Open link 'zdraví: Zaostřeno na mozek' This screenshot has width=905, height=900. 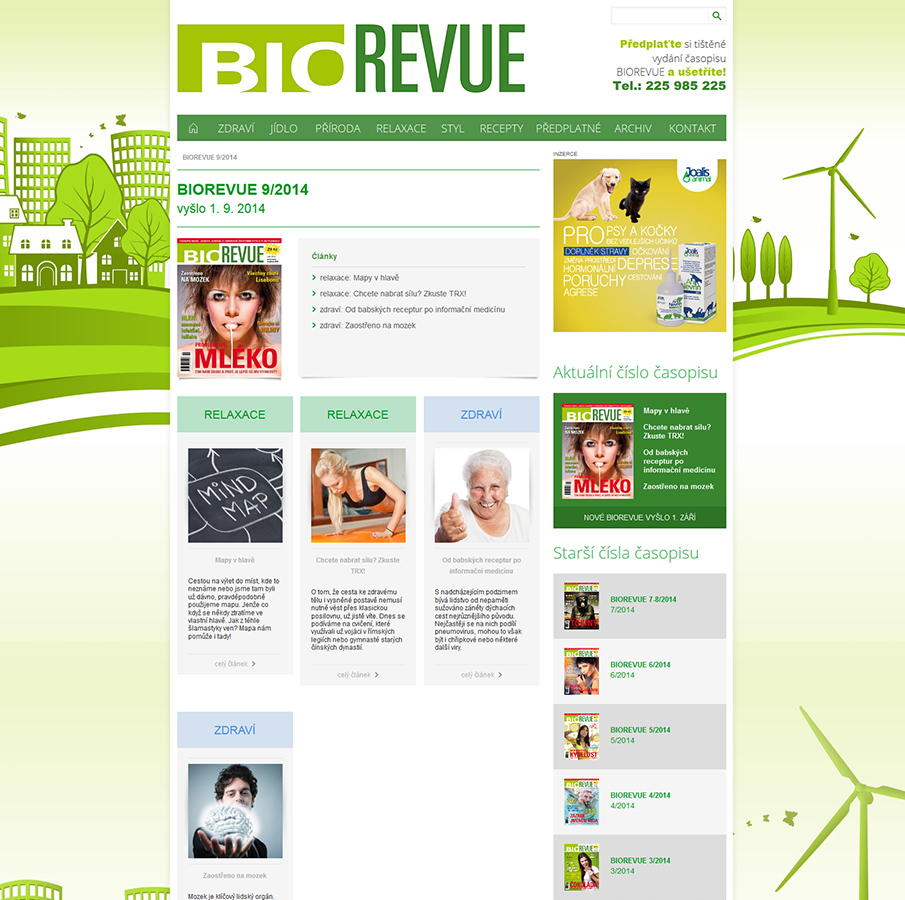pyautogui.click(x=367, y=325)
